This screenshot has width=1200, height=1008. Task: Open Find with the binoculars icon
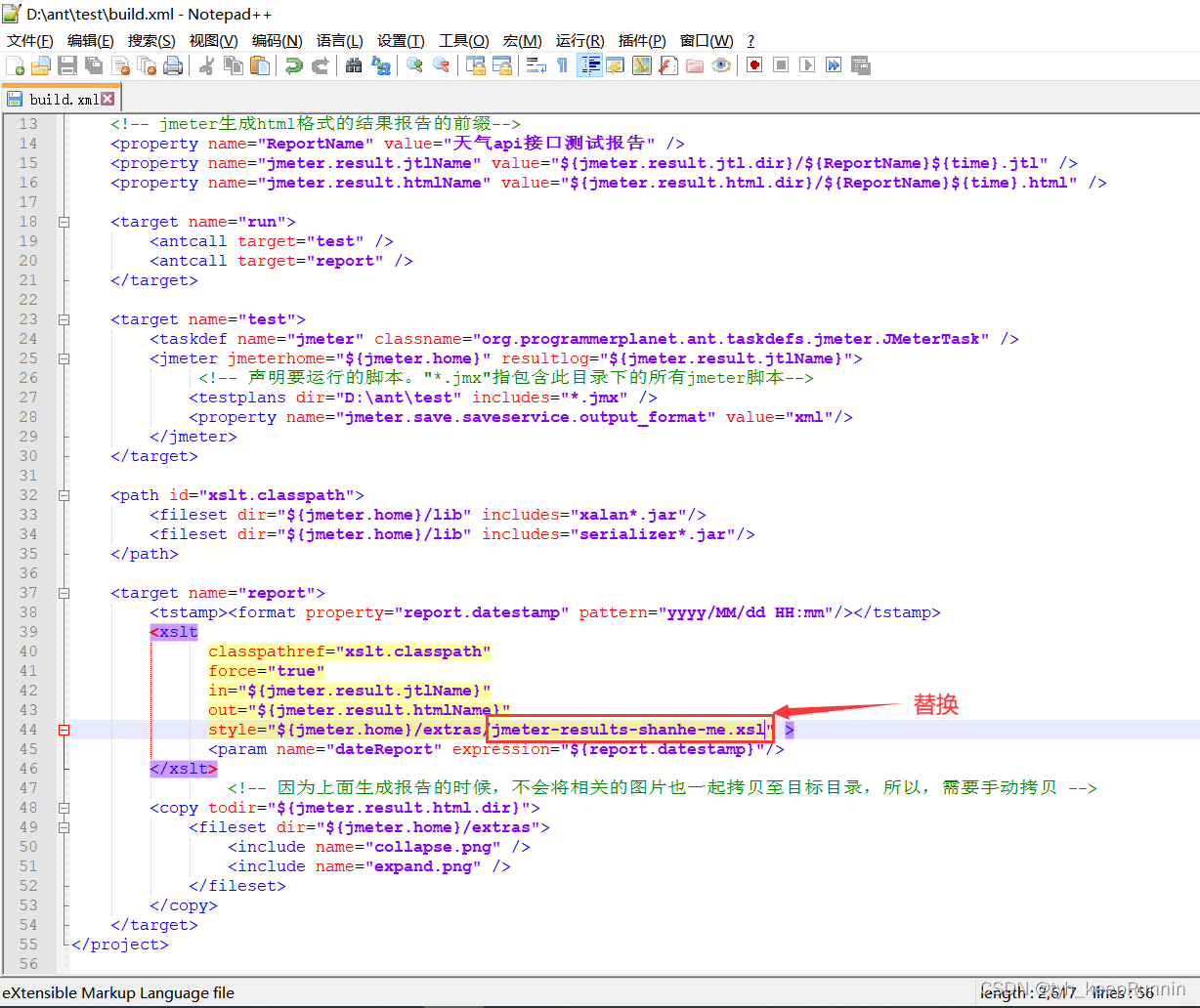point(354,65)
